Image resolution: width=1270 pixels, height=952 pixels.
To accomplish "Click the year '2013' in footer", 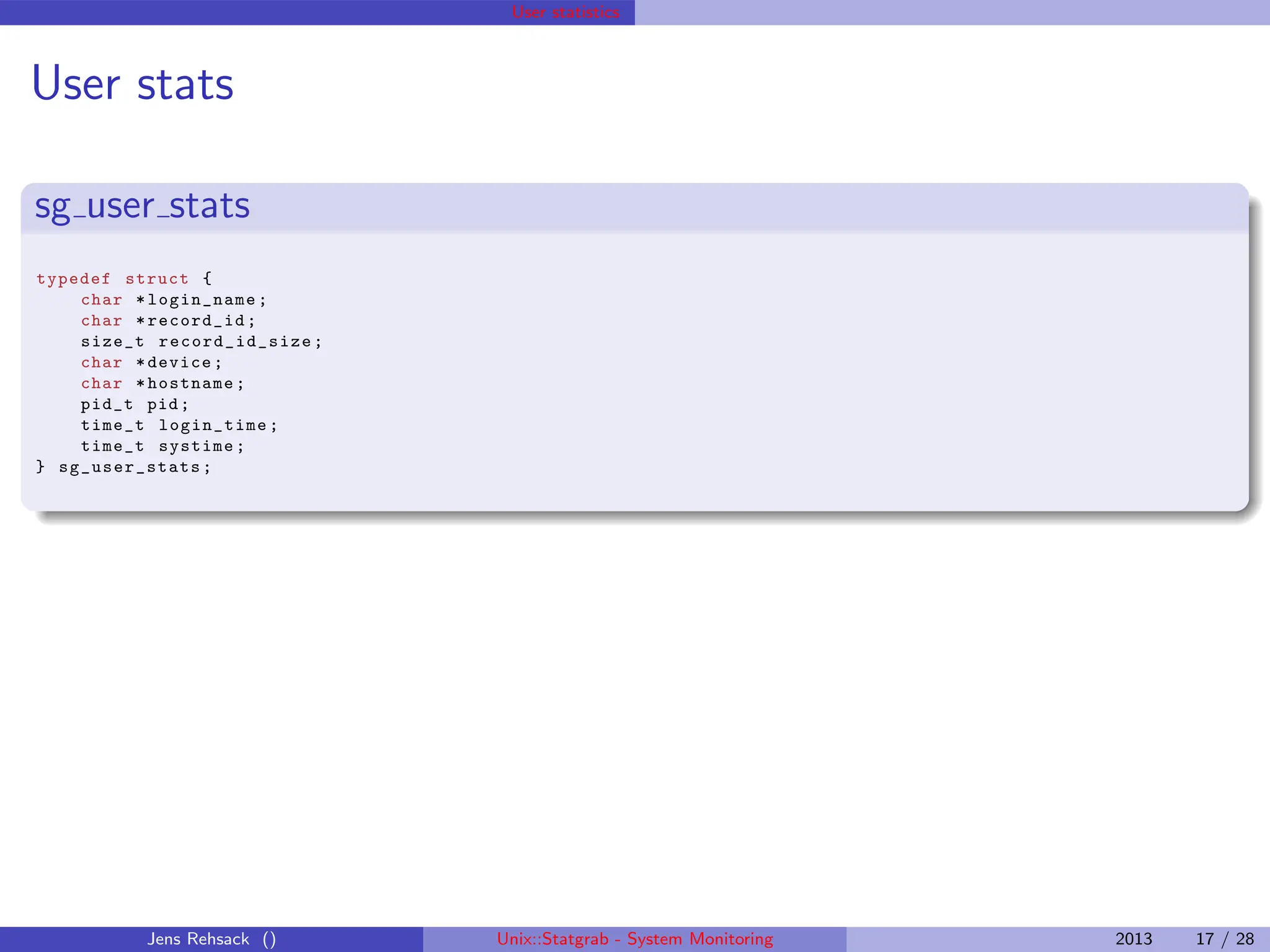I will (1134, 939).
